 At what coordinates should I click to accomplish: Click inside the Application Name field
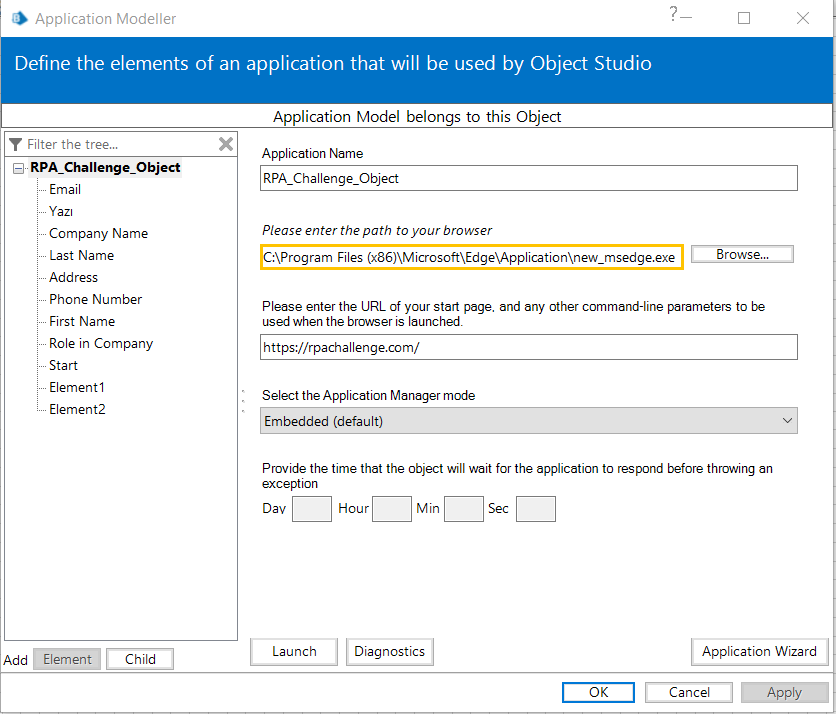pos(529,178)
